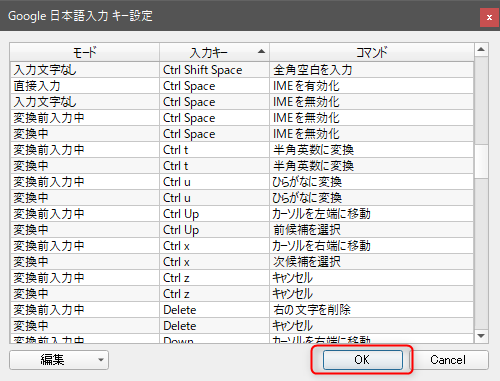
Task: Select Ctrl t cell in 変換前入力中 row
Action: [x=214, y=150]
